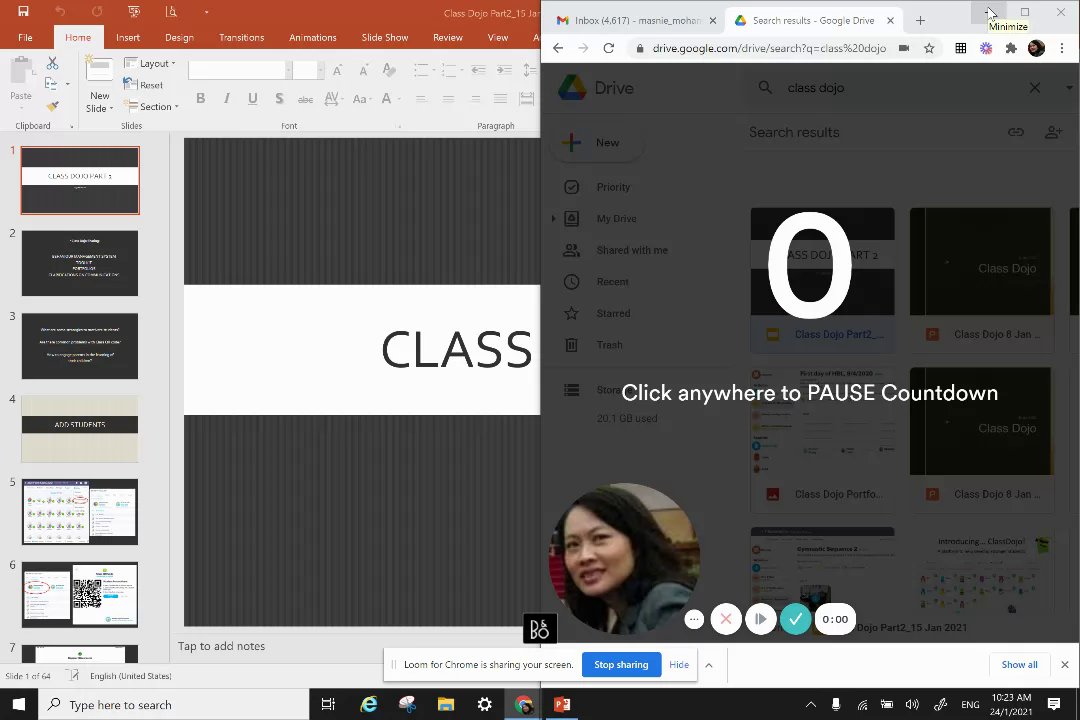Click the Save icon in PowerPoint title bar
Viewport: 1080px width, 720px height.
point(23,11)
